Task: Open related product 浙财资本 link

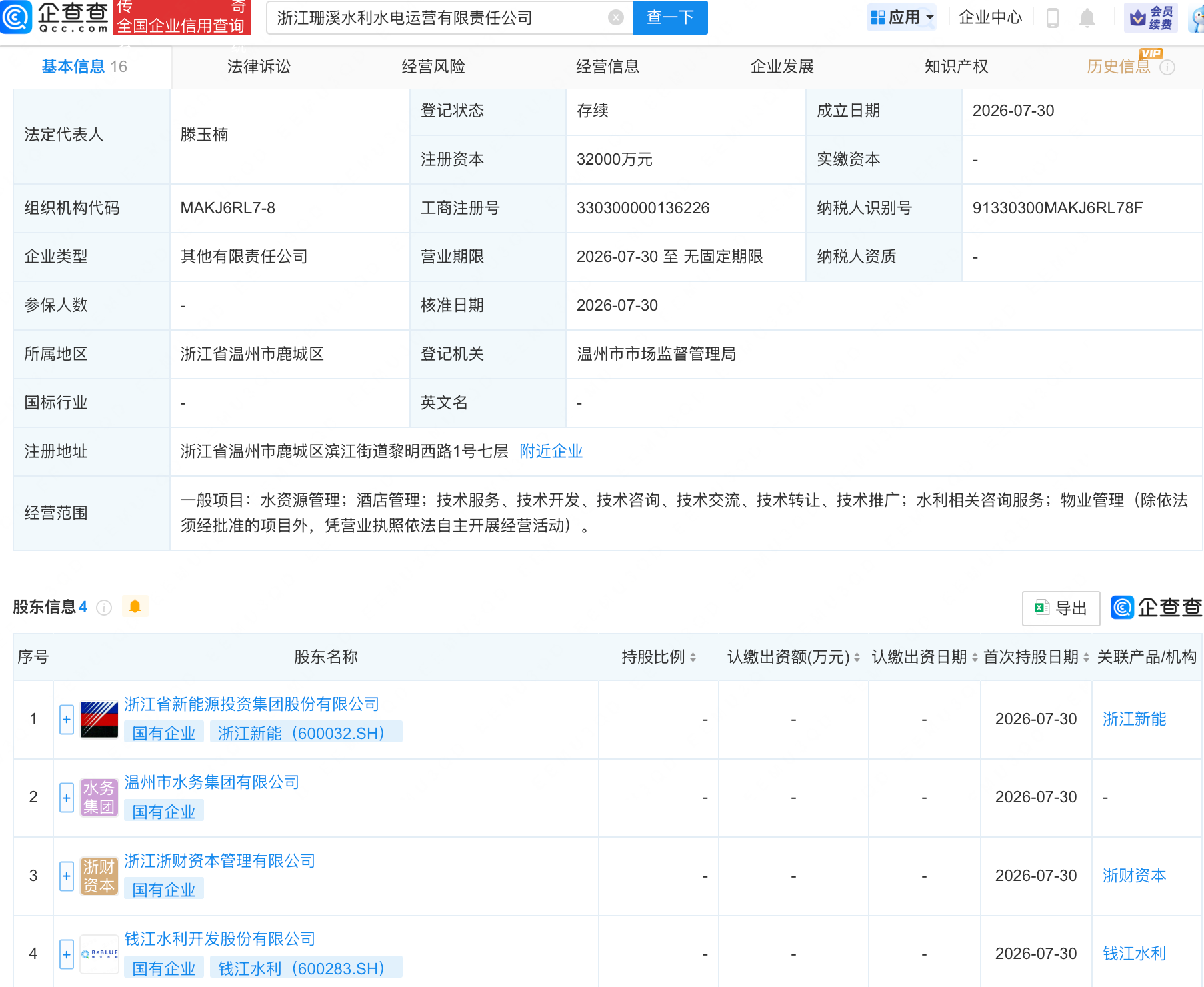Action: click(1134, 876)
